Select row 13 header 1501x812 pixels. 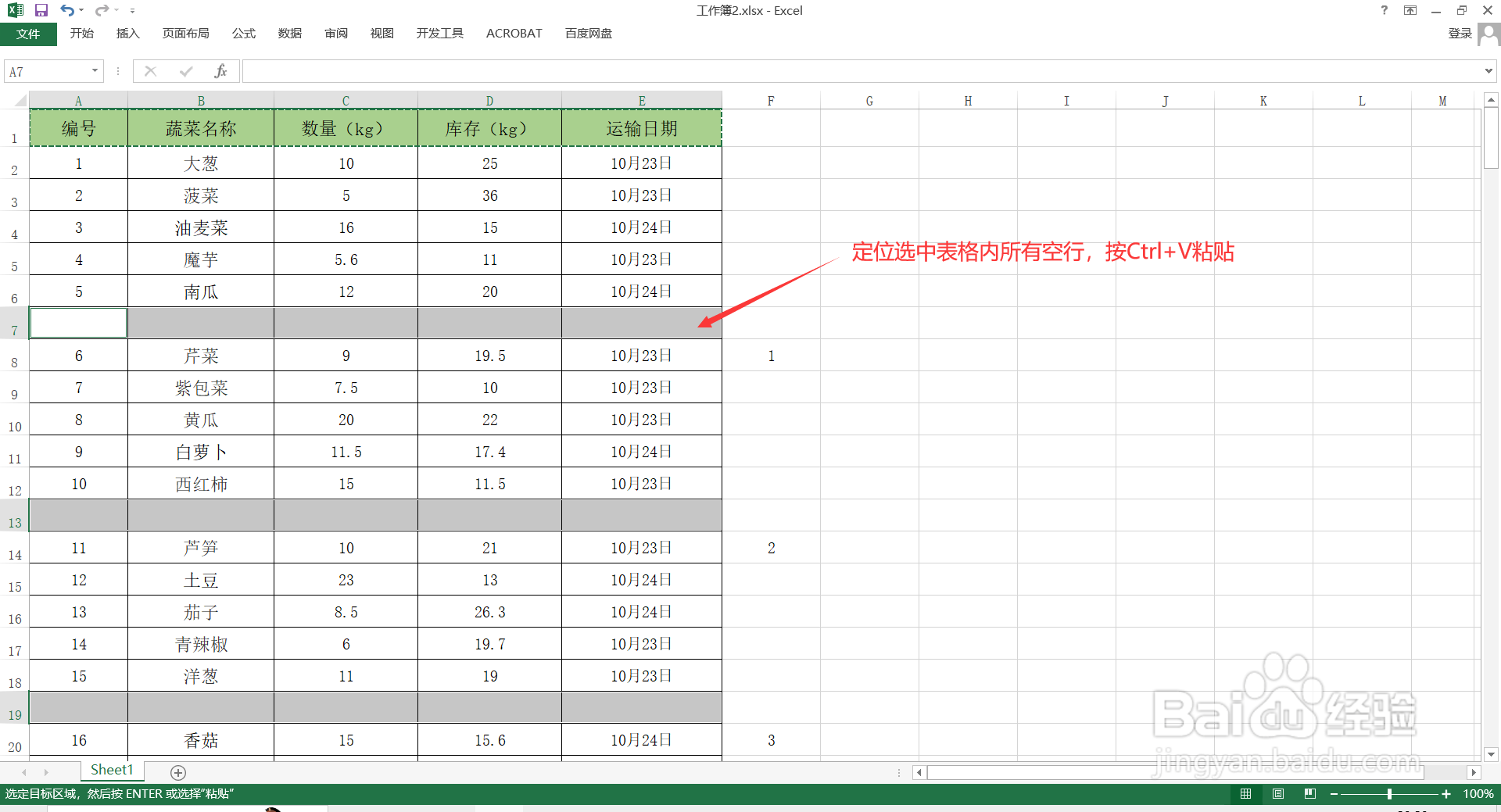coord(15,516)
